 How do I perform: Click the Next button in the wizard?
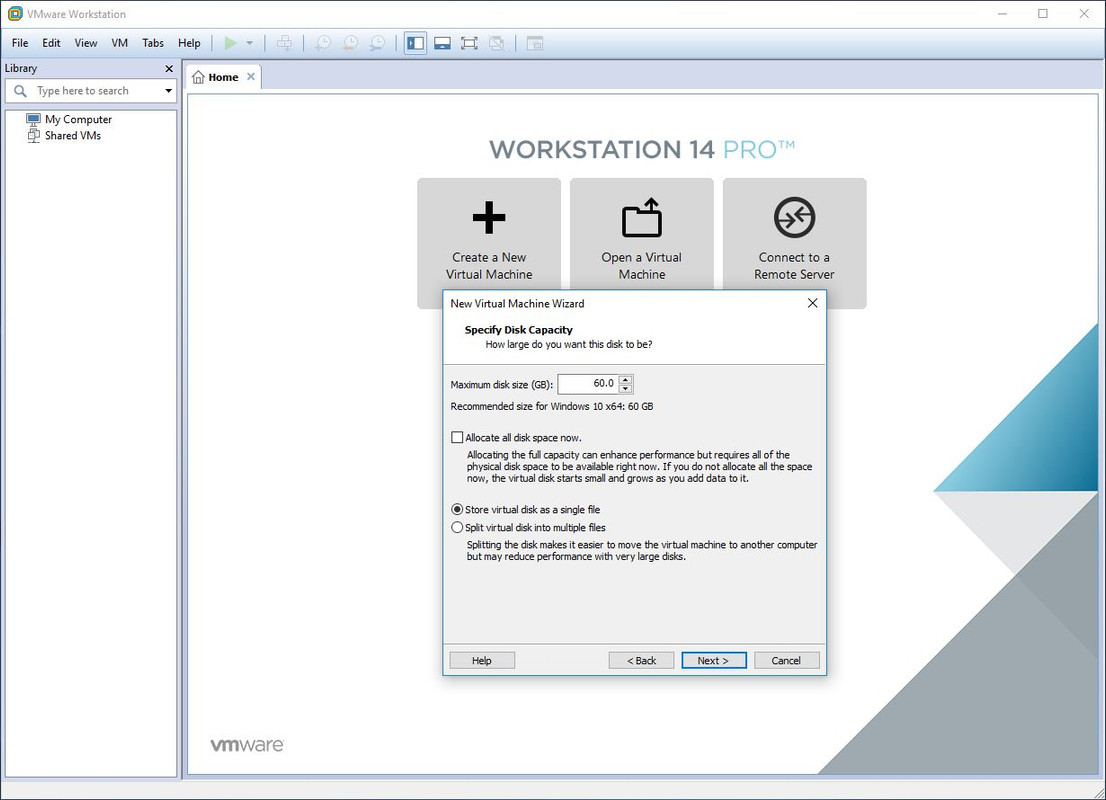pos(714,660)
